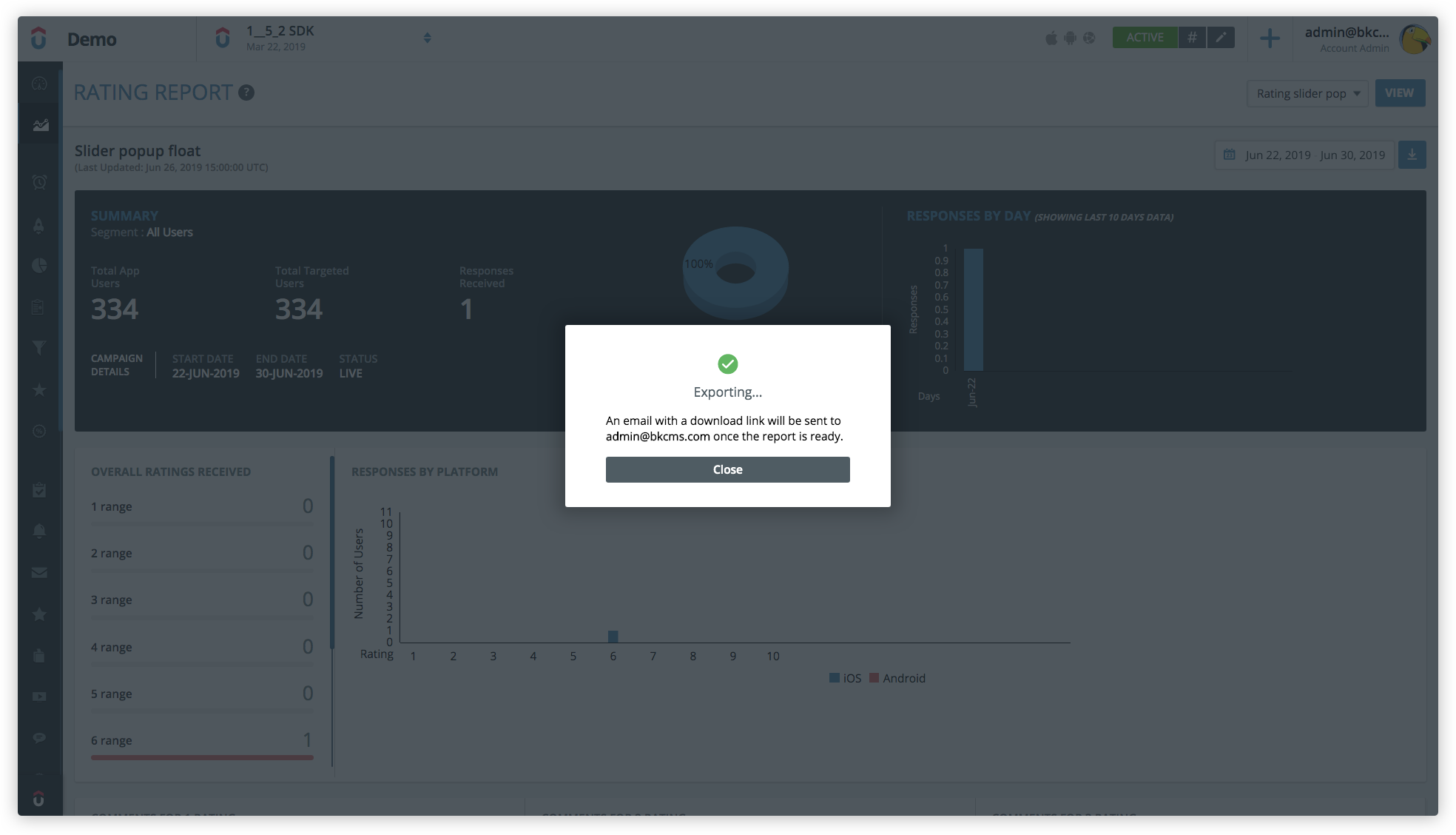Click the Total App Users value 334

click(x=115, y=309)
